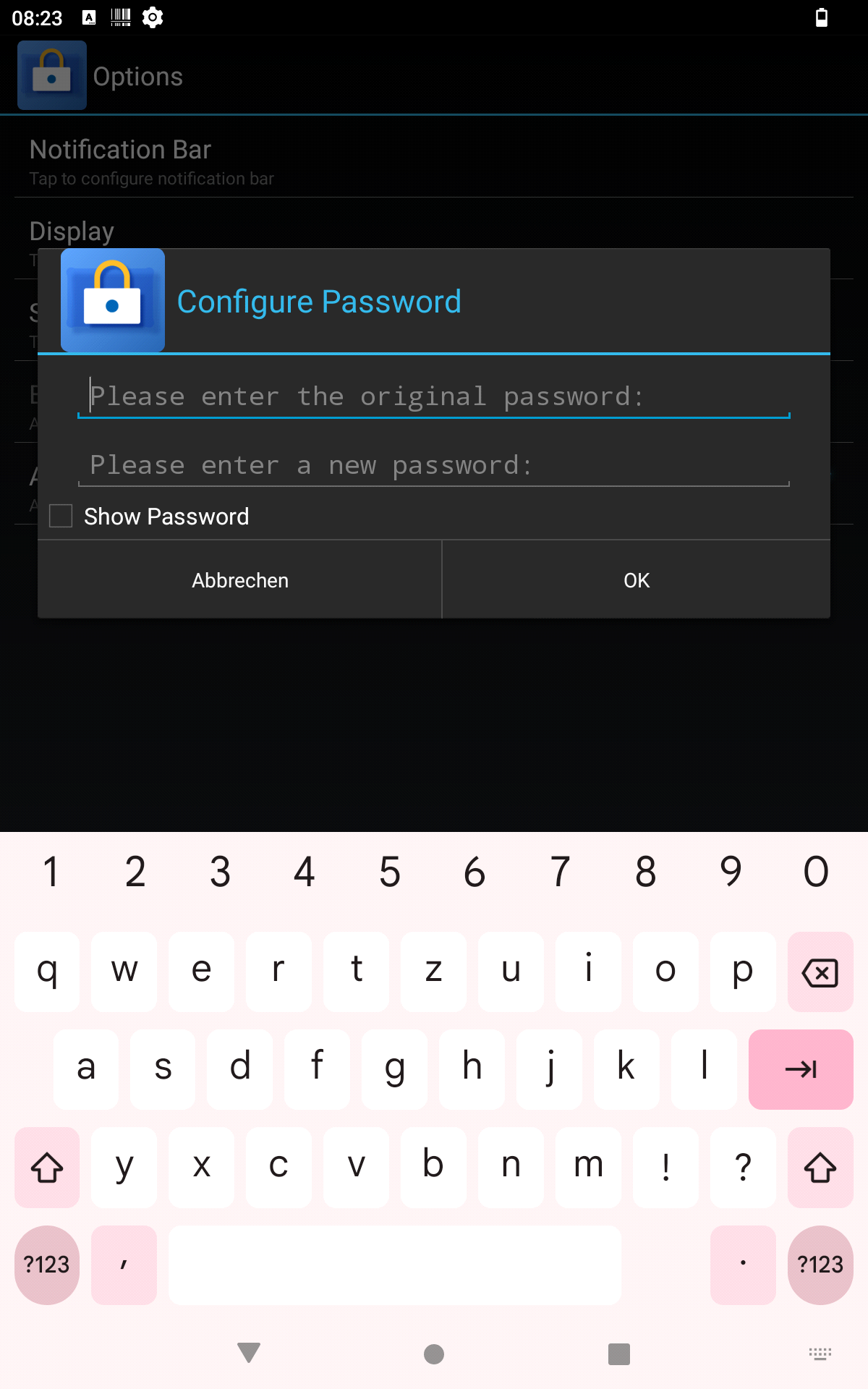
Task: Tap the tab/next arrow key
Action: pos(801,1069)
